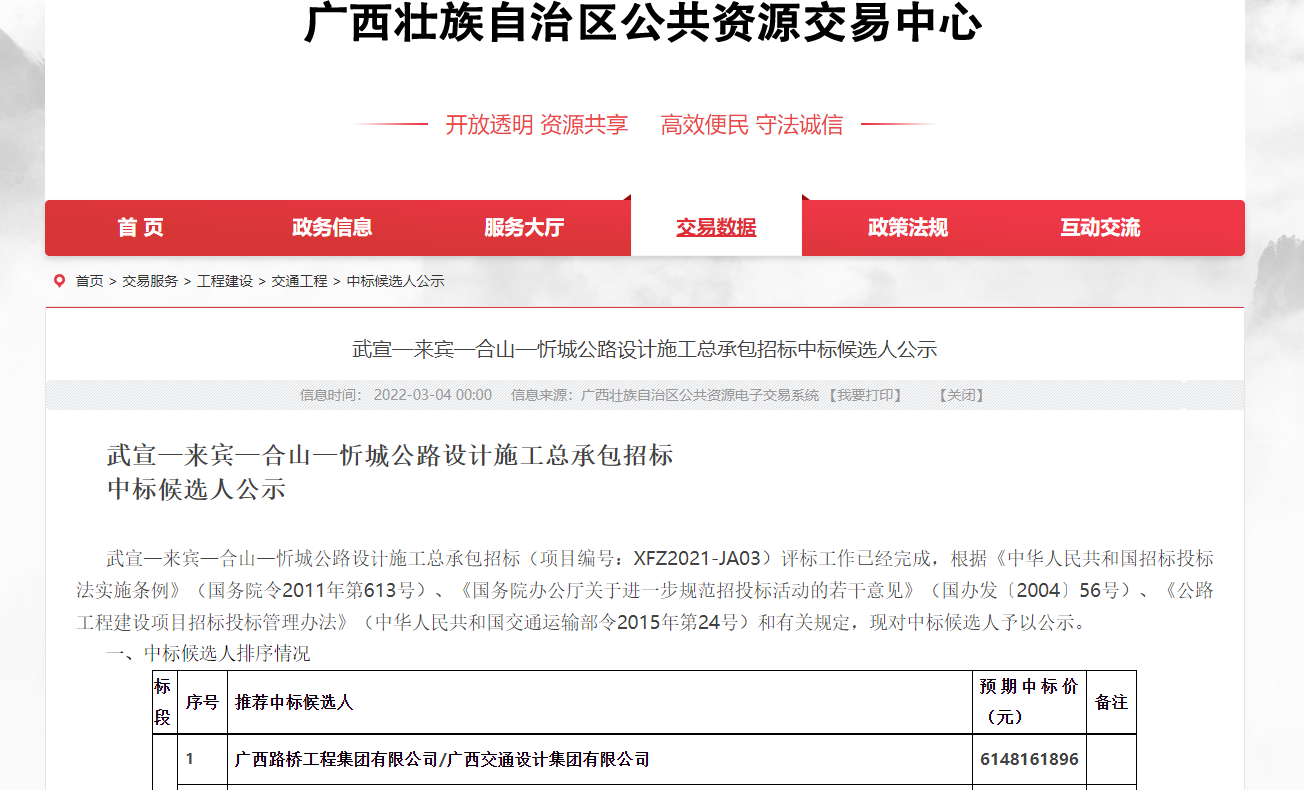Click the 一、中标候选人排序情况 section heading
Viewport: 1304px width, 790px height.
(x=208, y=654)
